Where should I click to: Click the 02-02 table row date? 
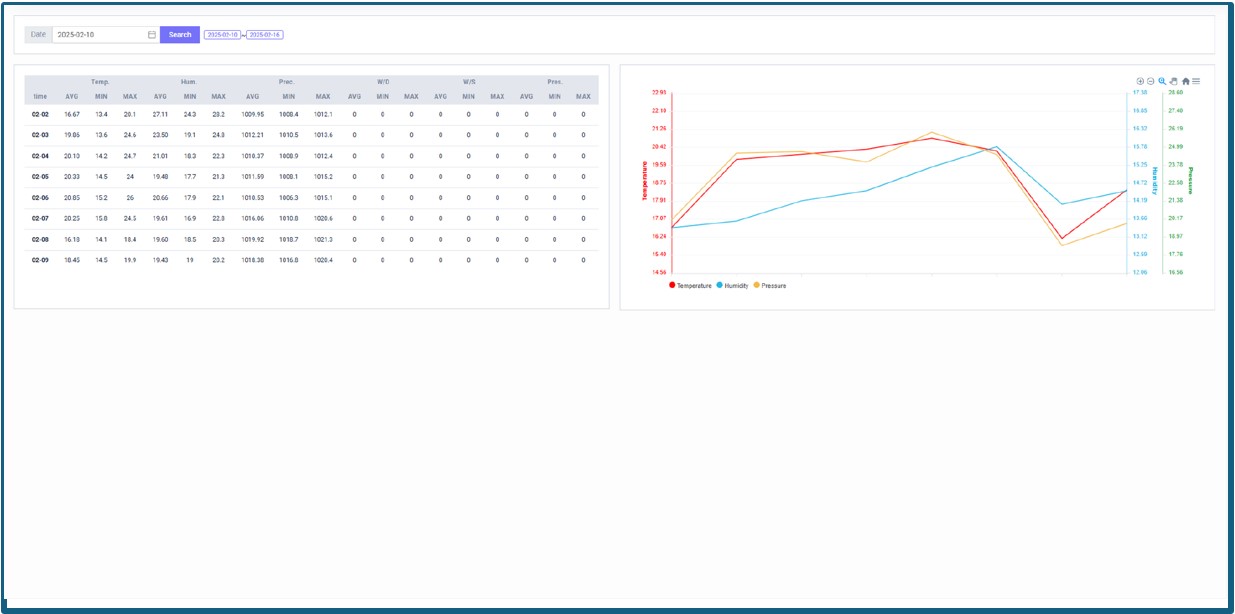tap(40, 115)
